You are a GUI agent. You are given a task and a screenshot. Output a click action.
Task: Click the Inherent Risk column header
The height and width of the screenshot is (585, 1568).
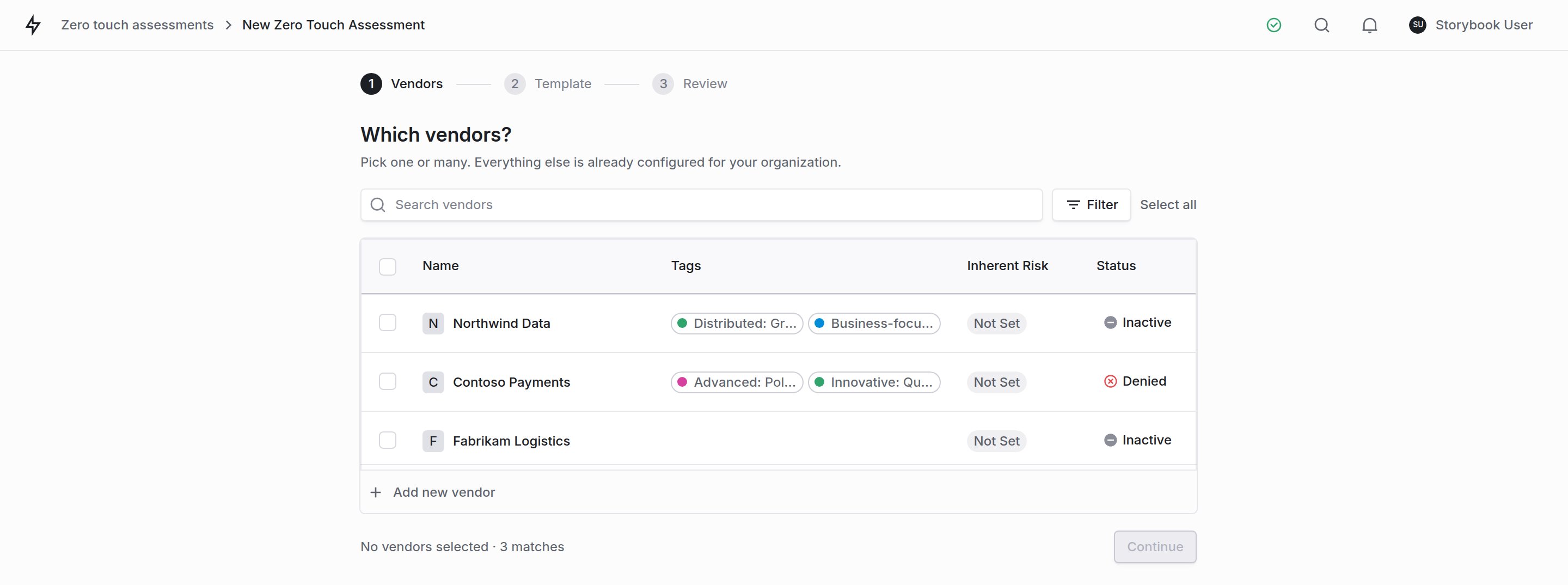coord(1007,266)
